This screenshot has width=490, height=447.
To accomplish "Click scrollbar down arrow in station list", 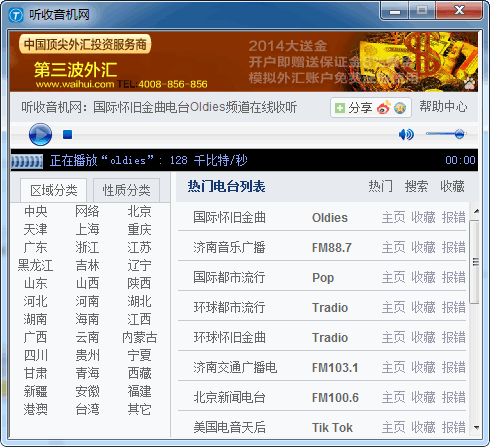I will (x=476, y=427).
